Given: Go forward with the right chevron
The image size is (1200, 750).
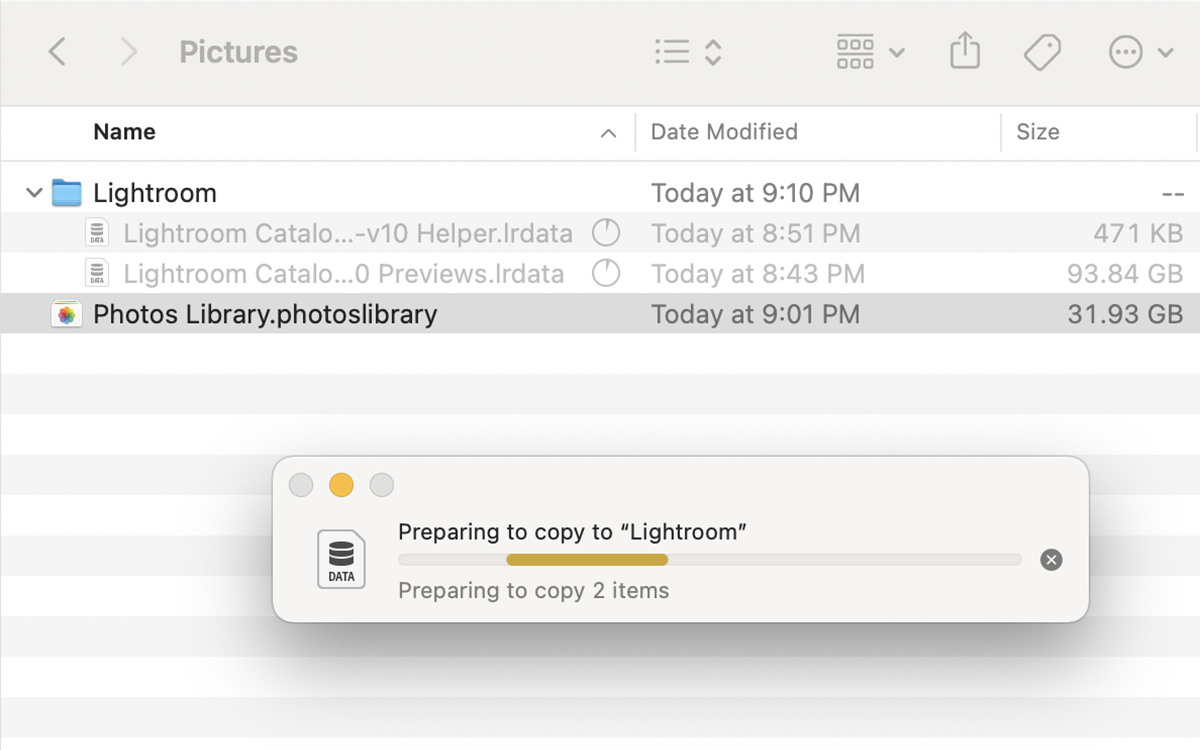Looking at the screenshot, I should pyautogui.click(x=128, y=52).
